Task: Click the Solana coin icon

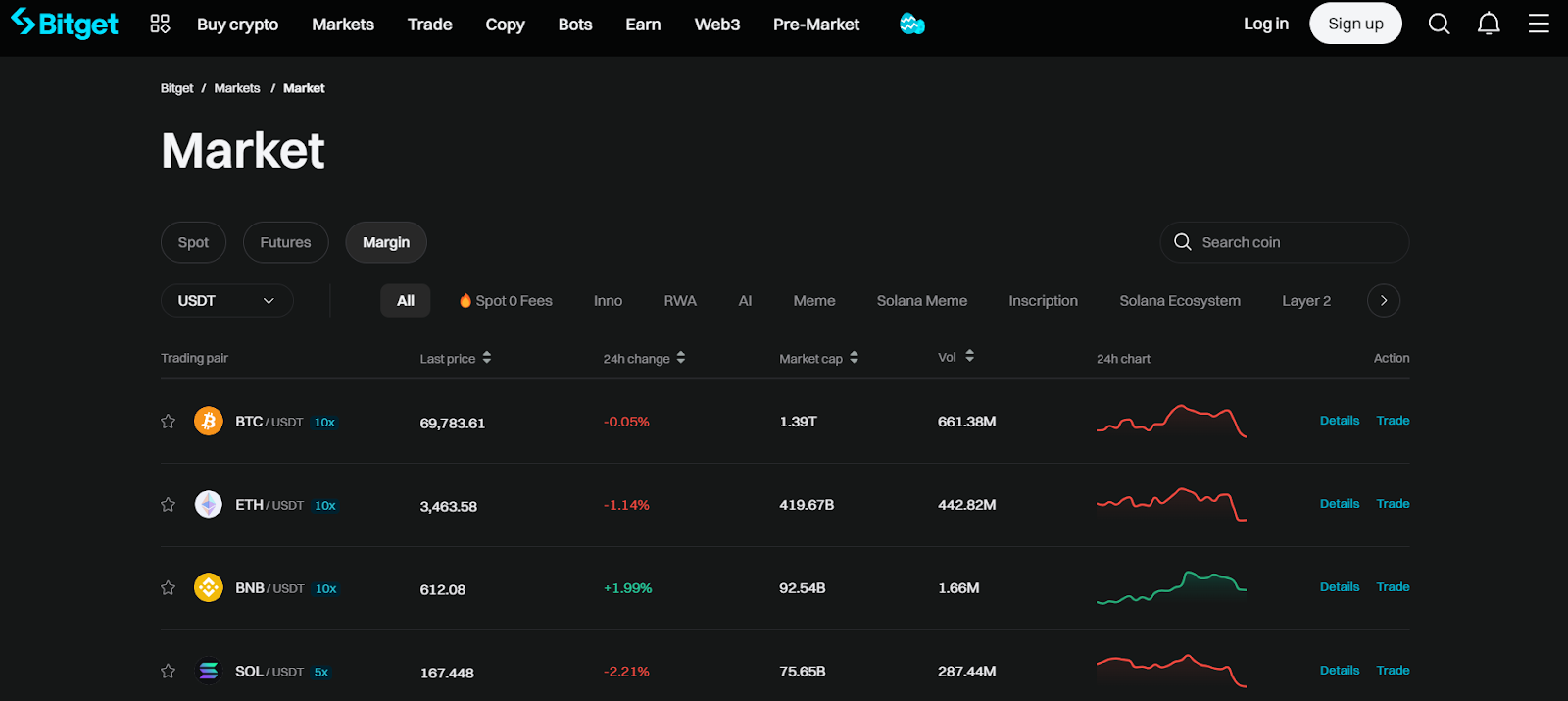Action: coord(209,672)
